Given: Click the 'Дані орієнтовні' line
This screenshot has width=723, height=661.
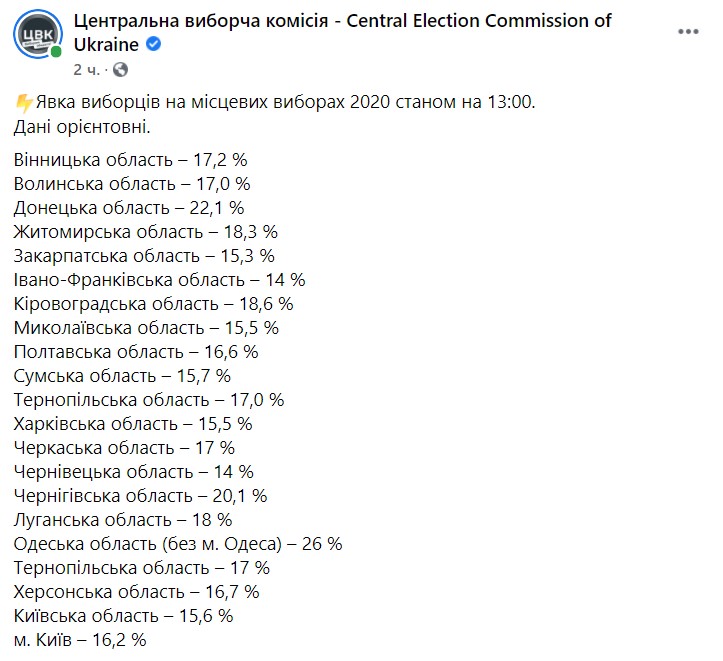Looking at the screenshot, I should 82,128.
